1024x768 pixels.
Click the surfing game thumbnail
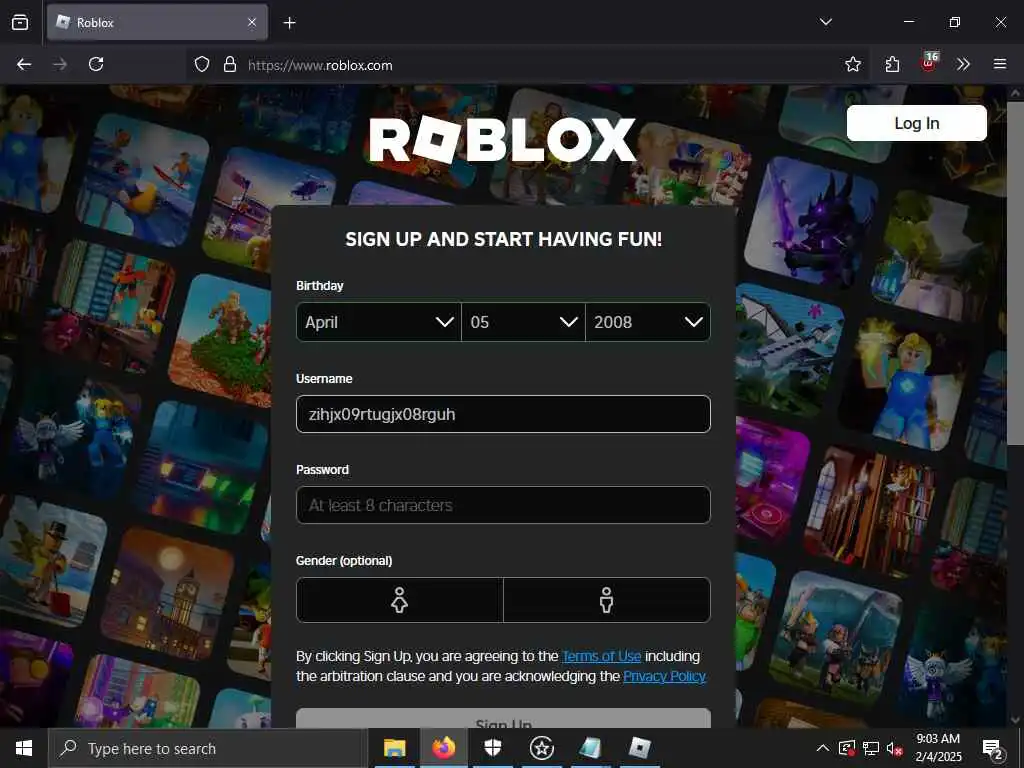tap(143, 180)
